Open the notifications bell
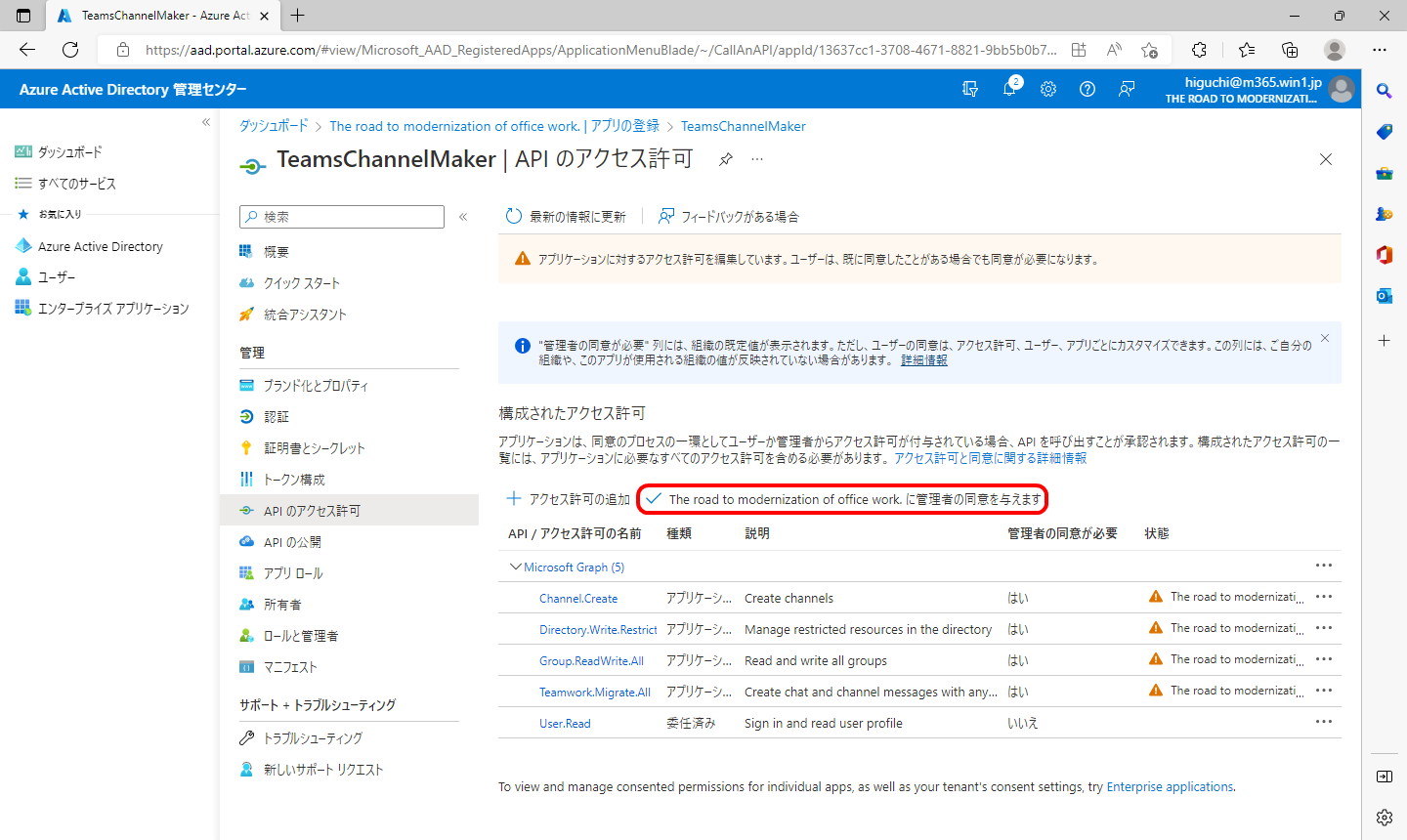This screenshot has width=1407, height=840. [x=1009, y=89]
